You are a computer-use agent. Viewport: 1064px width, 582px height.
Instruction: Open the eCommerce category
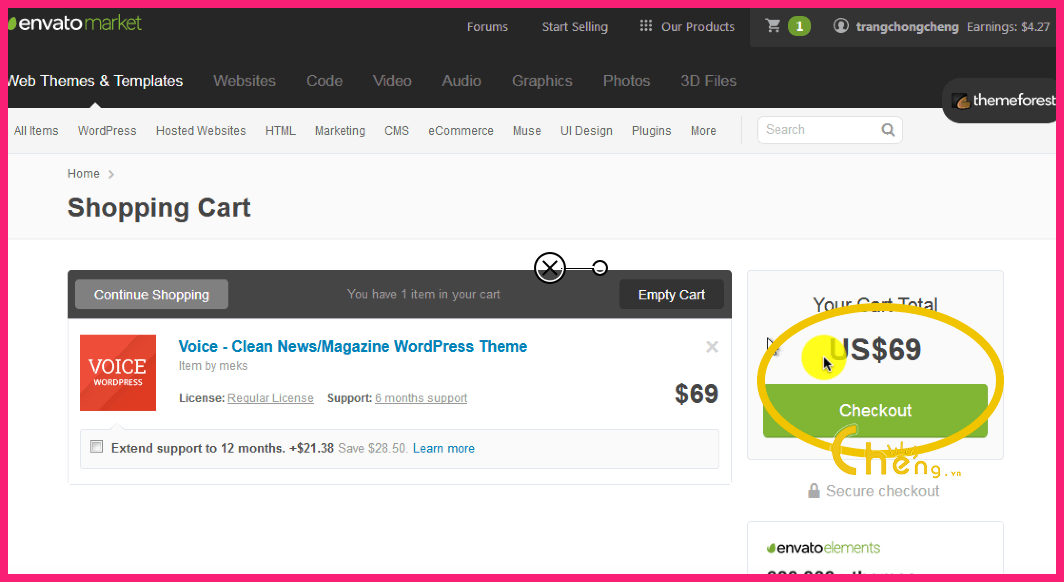461,131
